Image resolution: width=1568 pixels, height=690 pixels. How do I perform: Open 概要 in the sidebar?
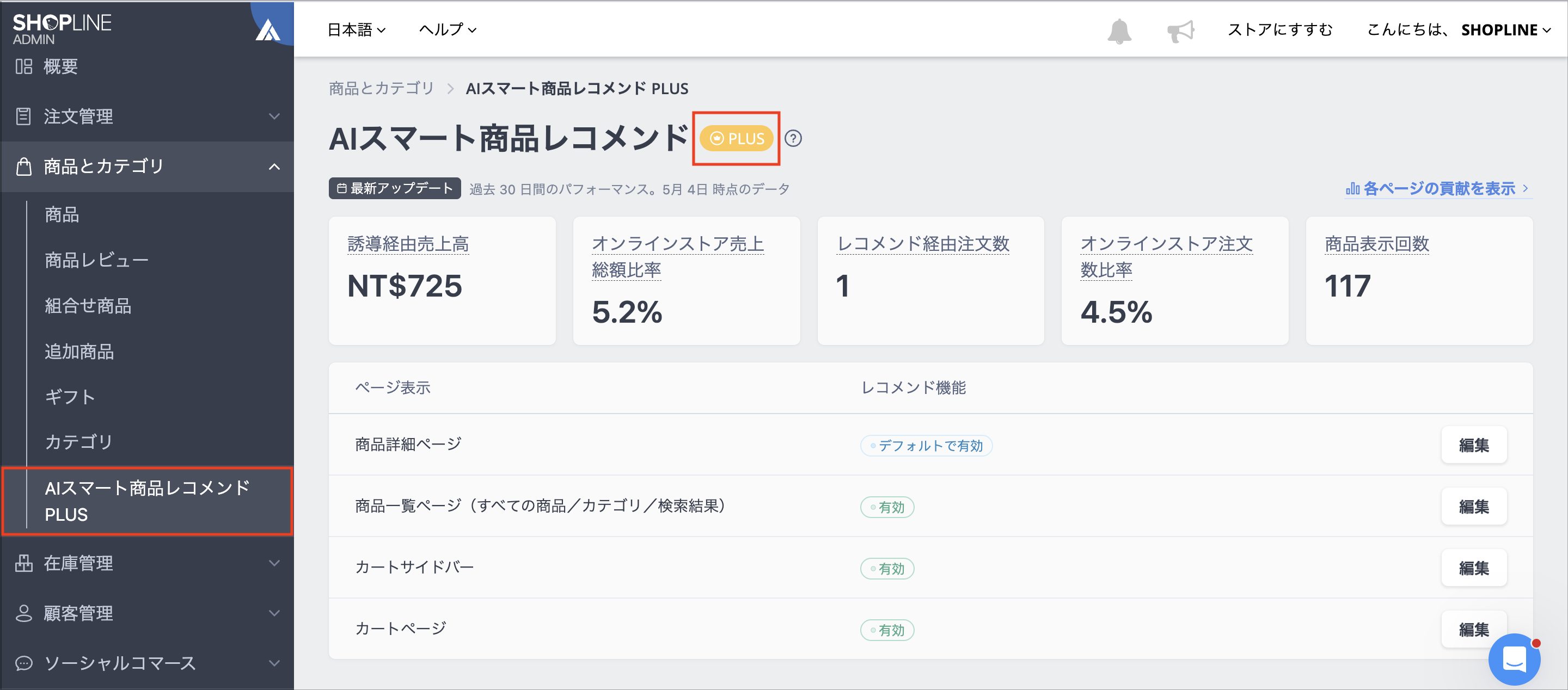coord(61,66)
